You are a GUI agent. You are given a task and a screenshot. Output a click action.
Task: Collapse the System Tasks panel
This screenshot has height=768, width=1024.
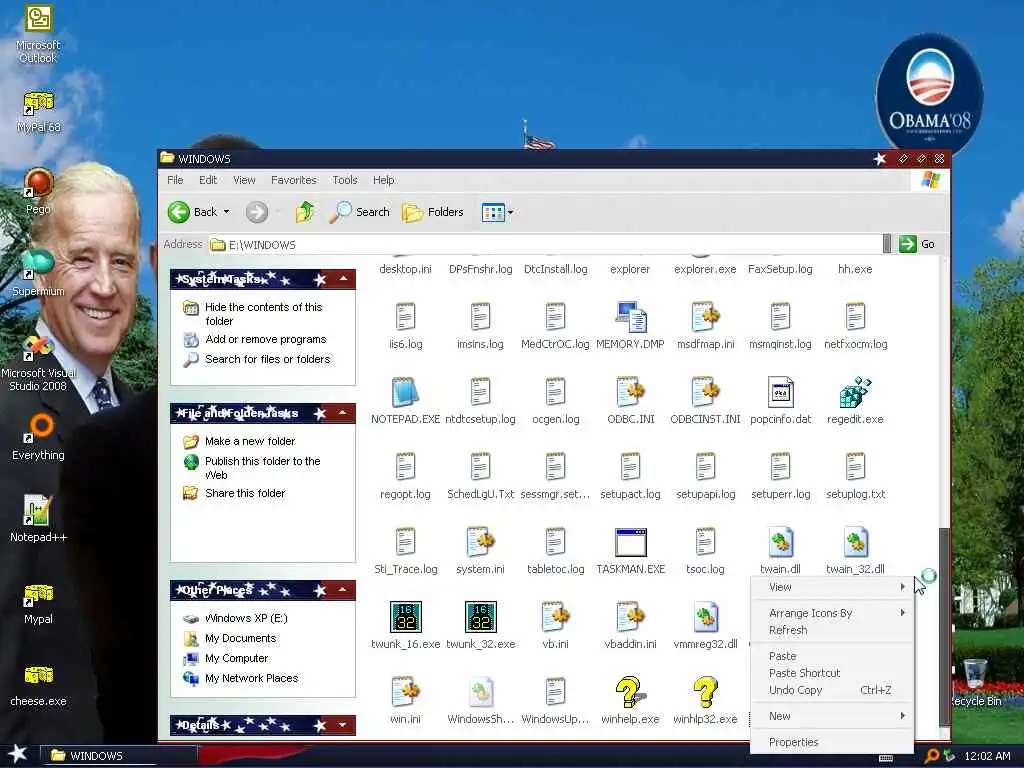pyautogui.click(x=343, y=280)
